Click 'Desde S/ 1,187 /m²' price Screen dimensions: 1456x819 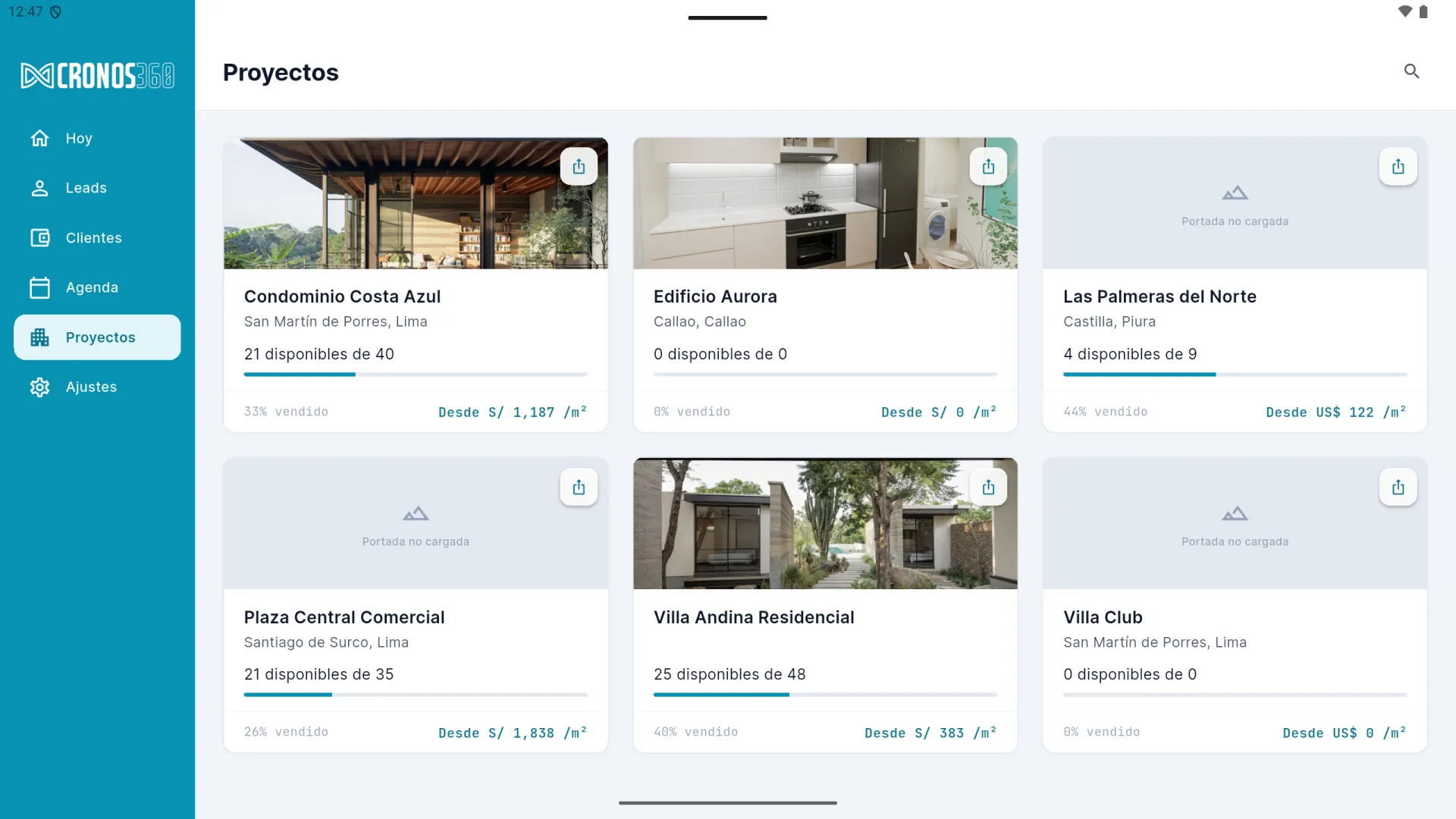click(x=513, y=412)
